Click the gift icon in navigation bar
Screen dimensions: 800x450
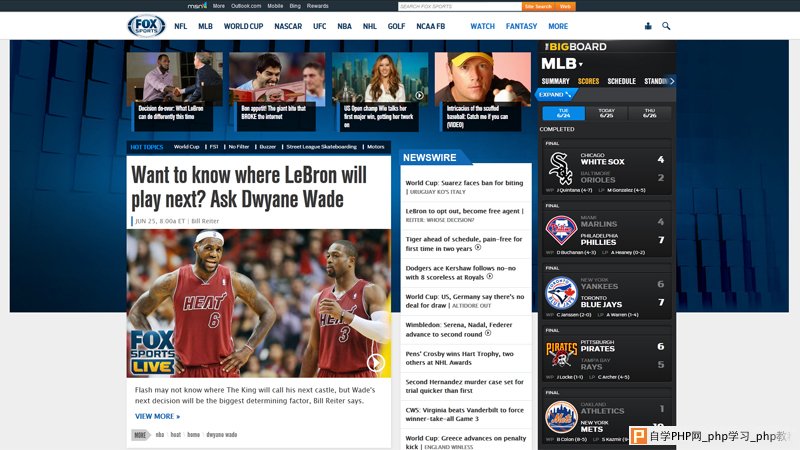pos(648,26)
